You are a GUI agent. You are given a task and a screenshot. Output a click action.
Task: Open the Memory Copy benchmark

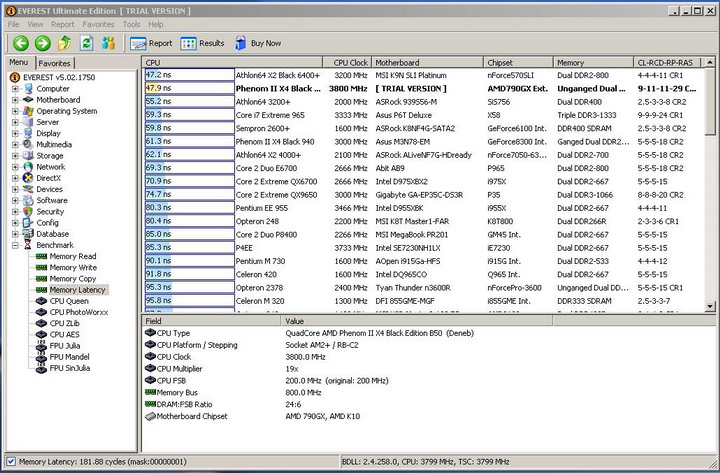pos(66,279)
